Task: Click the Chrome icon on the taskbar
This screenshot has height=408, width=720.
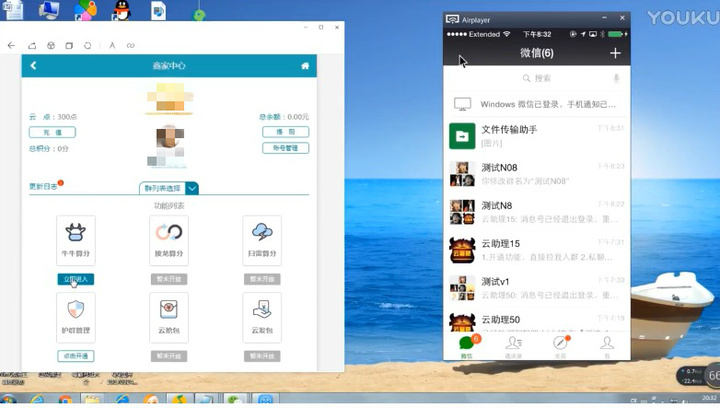Action: (x=65, y=400)
